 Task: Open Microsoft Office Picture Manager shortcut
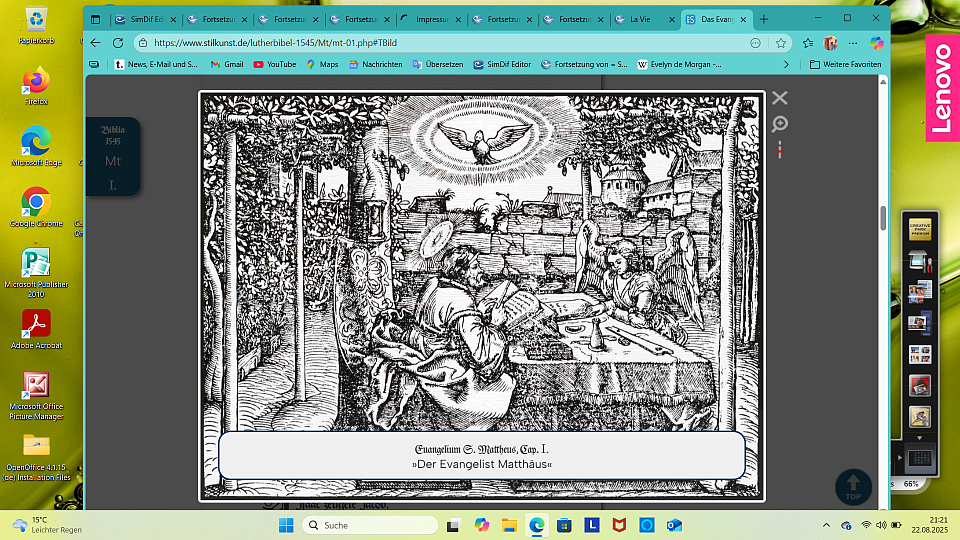pyautogui.click(x=36, y=396)
